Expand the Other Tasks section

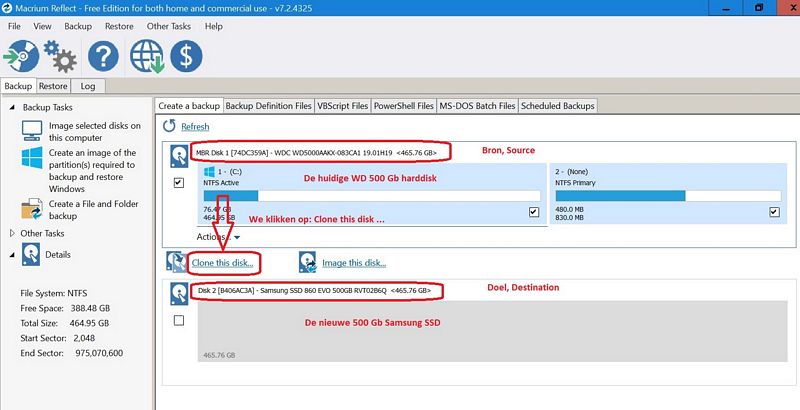click(13, 233)
